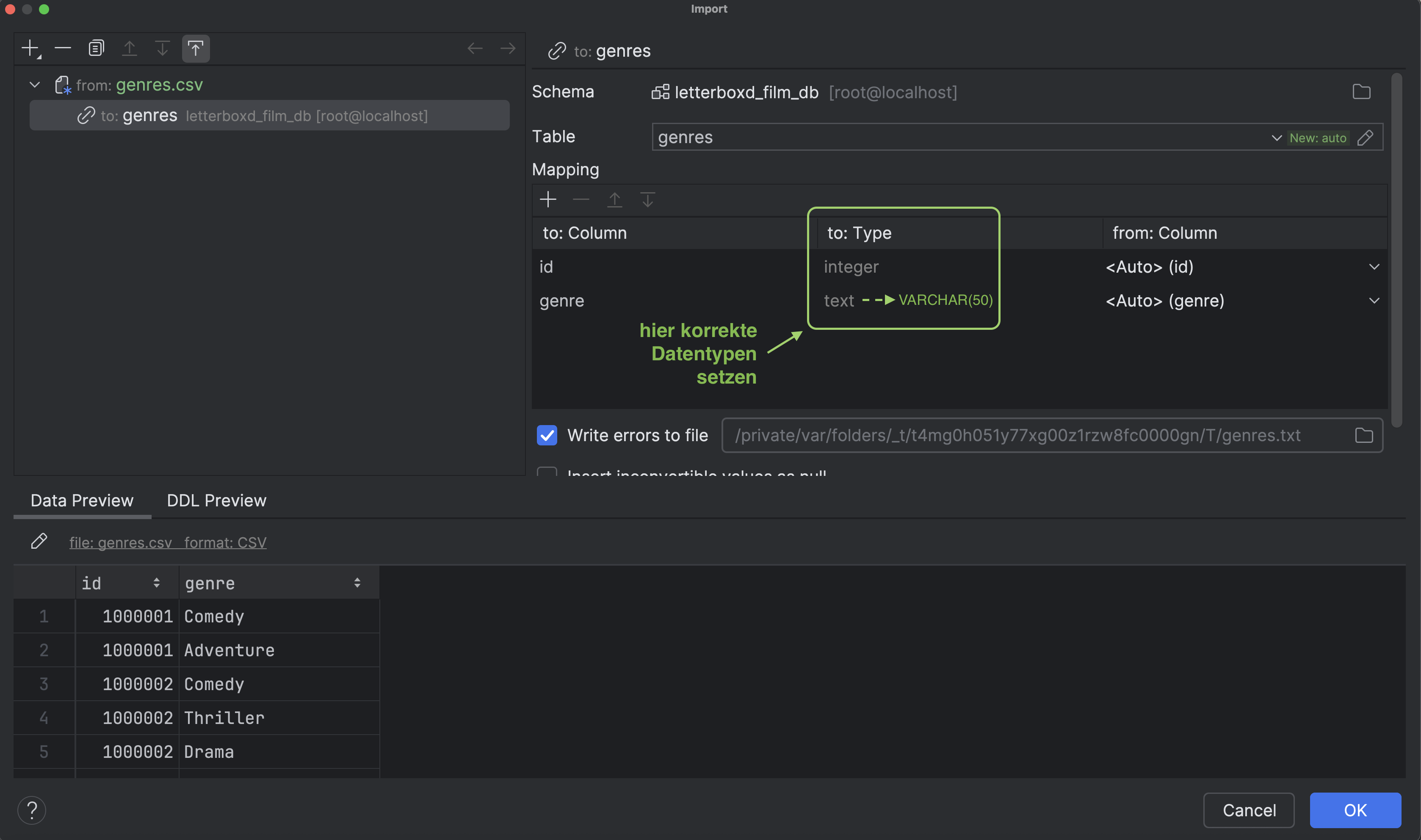Click the remove source minus icon
The height and width of the screenshot is (840, 1421).
pyautogui.click(x=63, y=49)
